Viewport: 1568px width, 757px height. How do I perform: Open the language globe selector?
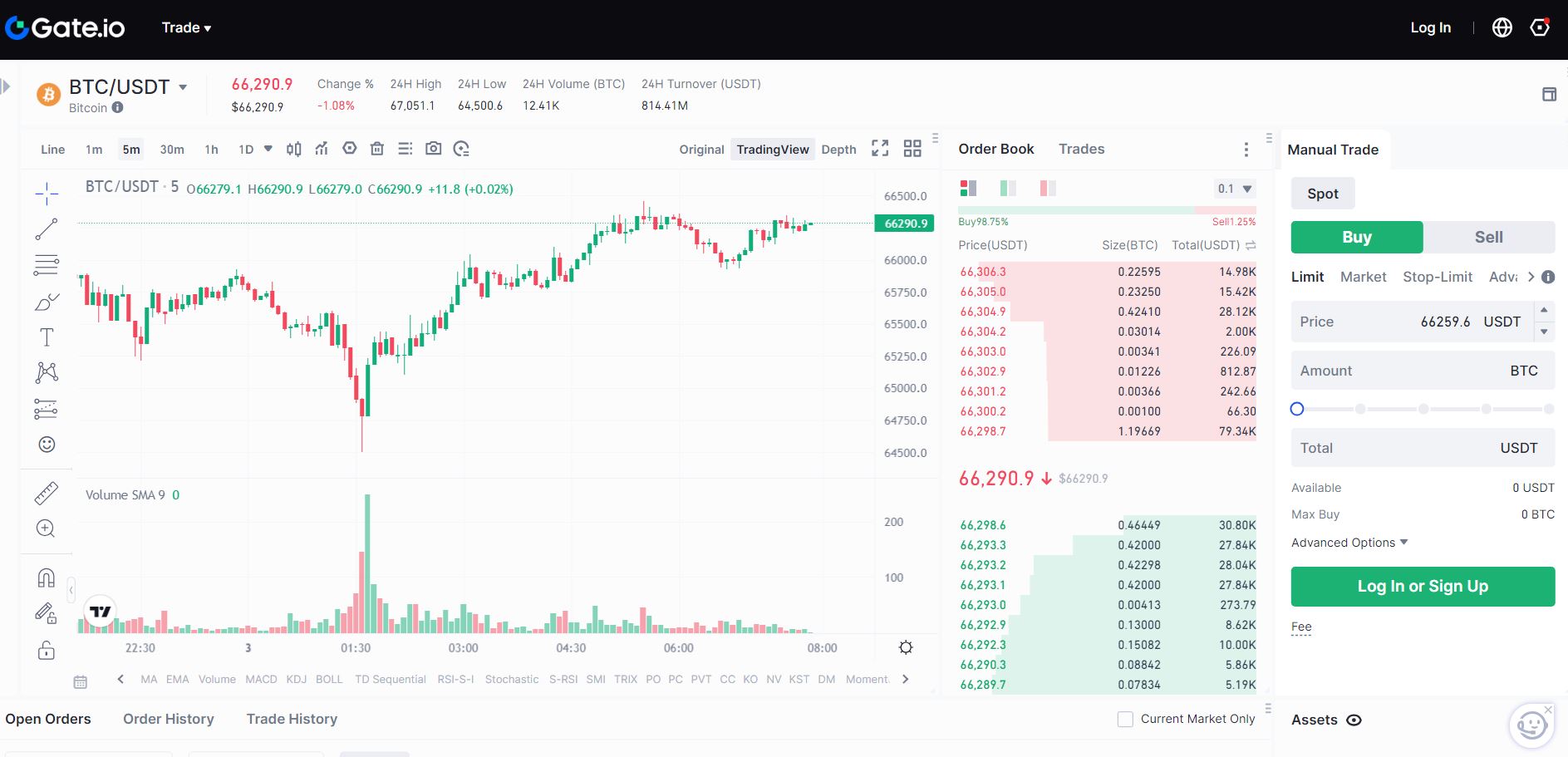pos(1502,27)
